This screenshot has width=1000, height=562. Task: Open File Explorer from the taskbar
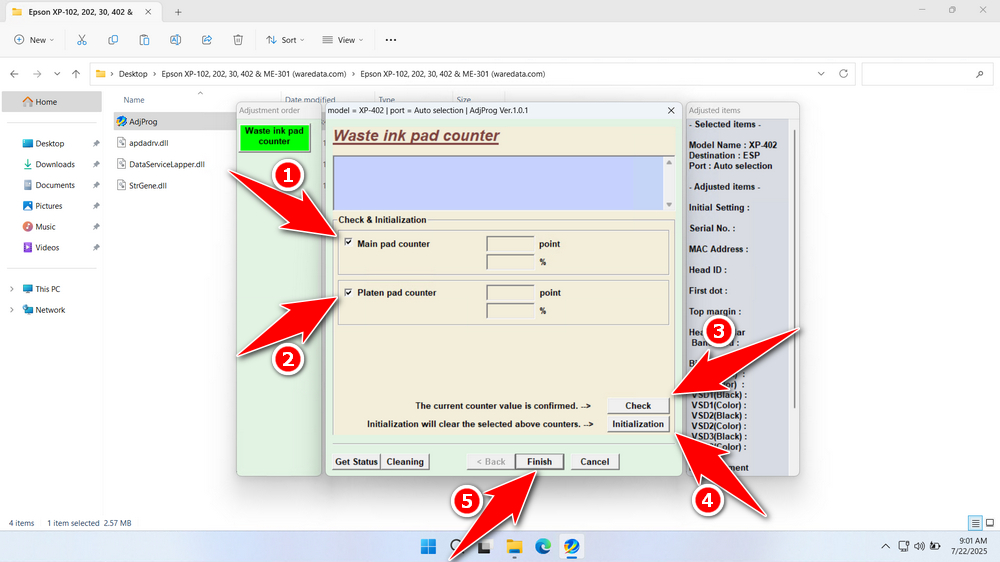click(x=514, y=547)
